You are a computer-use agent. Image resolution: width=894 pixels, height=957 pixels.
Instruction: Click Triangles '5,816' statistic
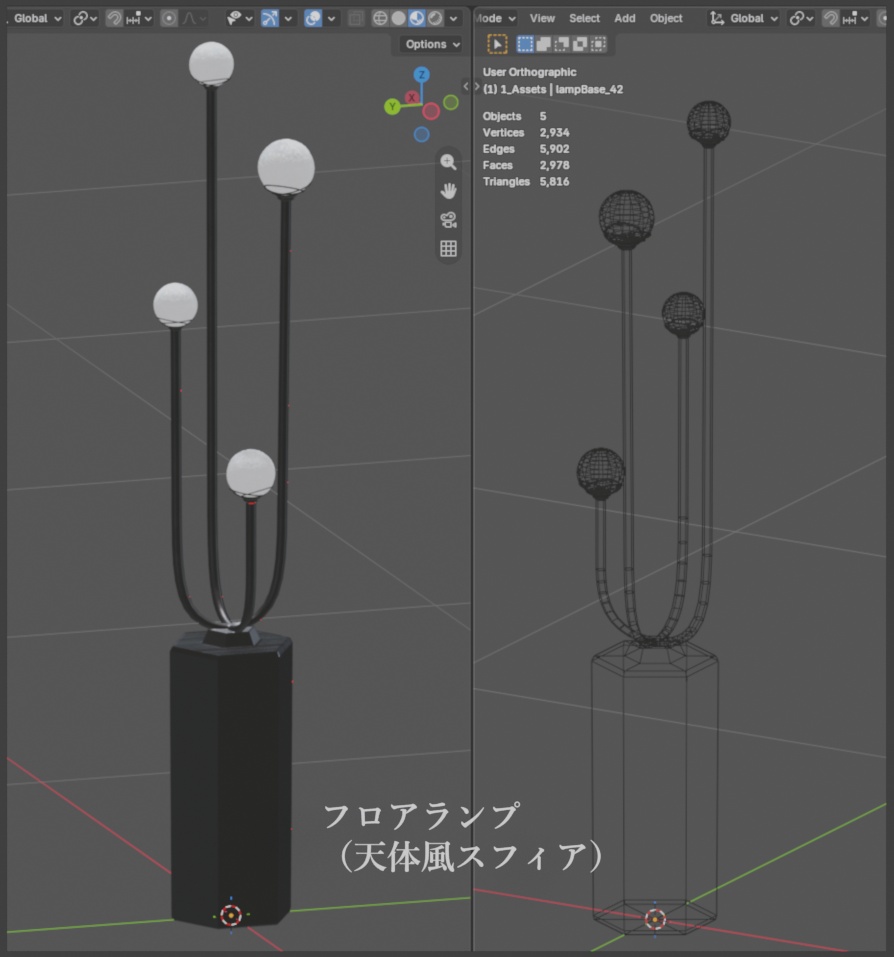tap(554, 182)
